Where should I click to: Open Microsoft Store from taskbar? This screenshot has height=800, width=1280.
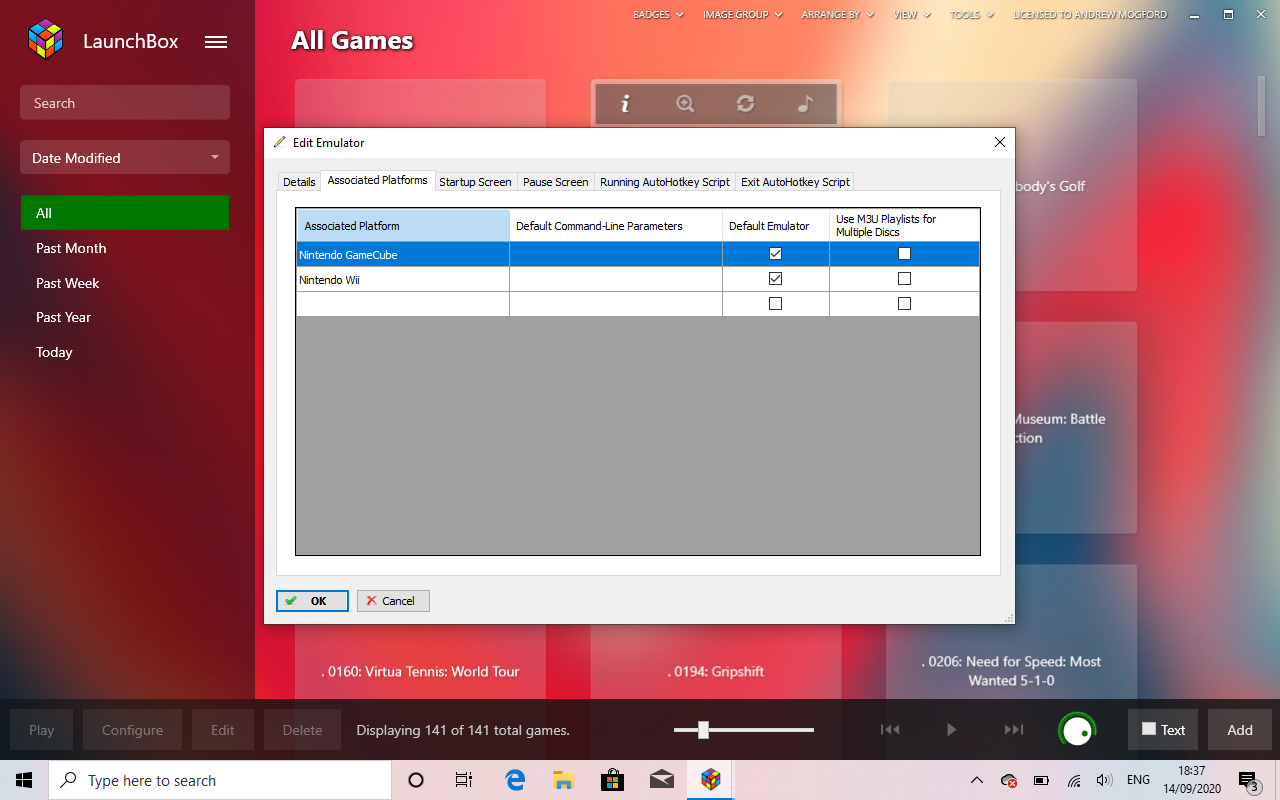[x=612, y=780]
